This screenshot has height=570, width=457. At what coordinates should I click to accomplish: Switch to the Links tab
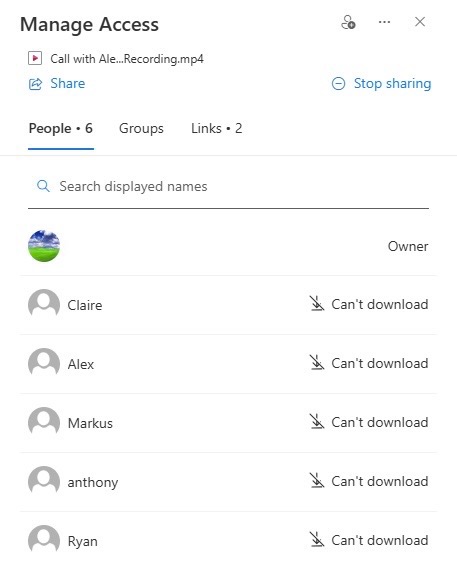[x=217, y=128]
